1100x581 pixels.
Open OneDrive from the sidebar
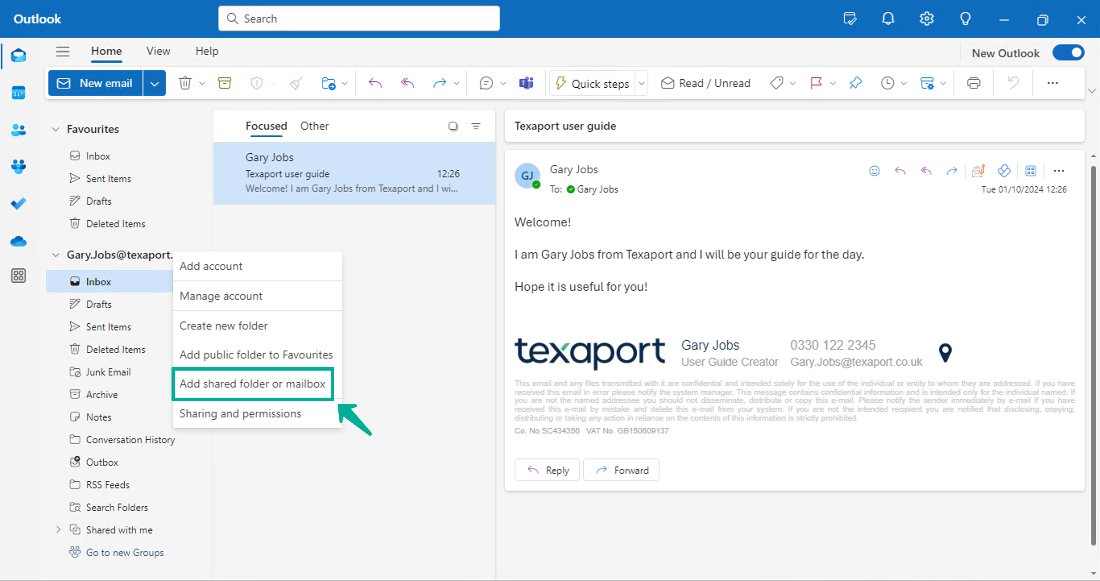[x=18, y=240]
